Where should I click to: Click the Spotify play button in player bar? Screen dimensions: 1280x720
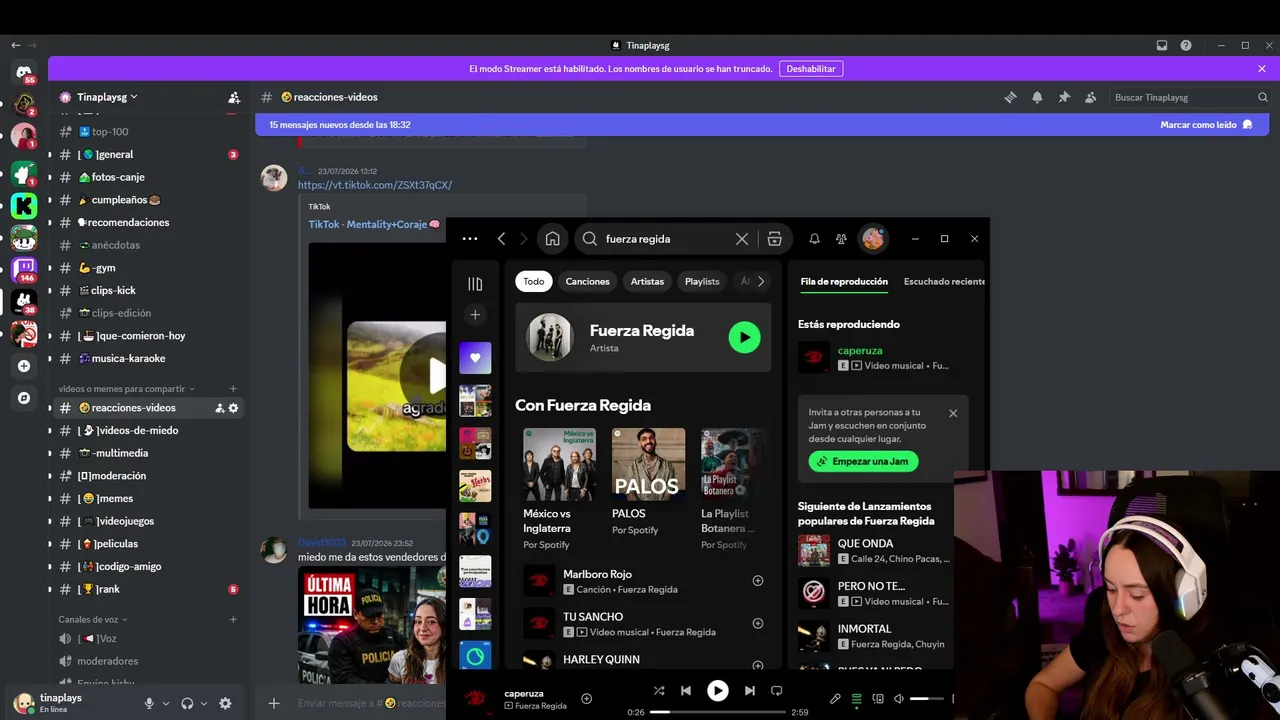pyautogui.click(x=718, y=691)
